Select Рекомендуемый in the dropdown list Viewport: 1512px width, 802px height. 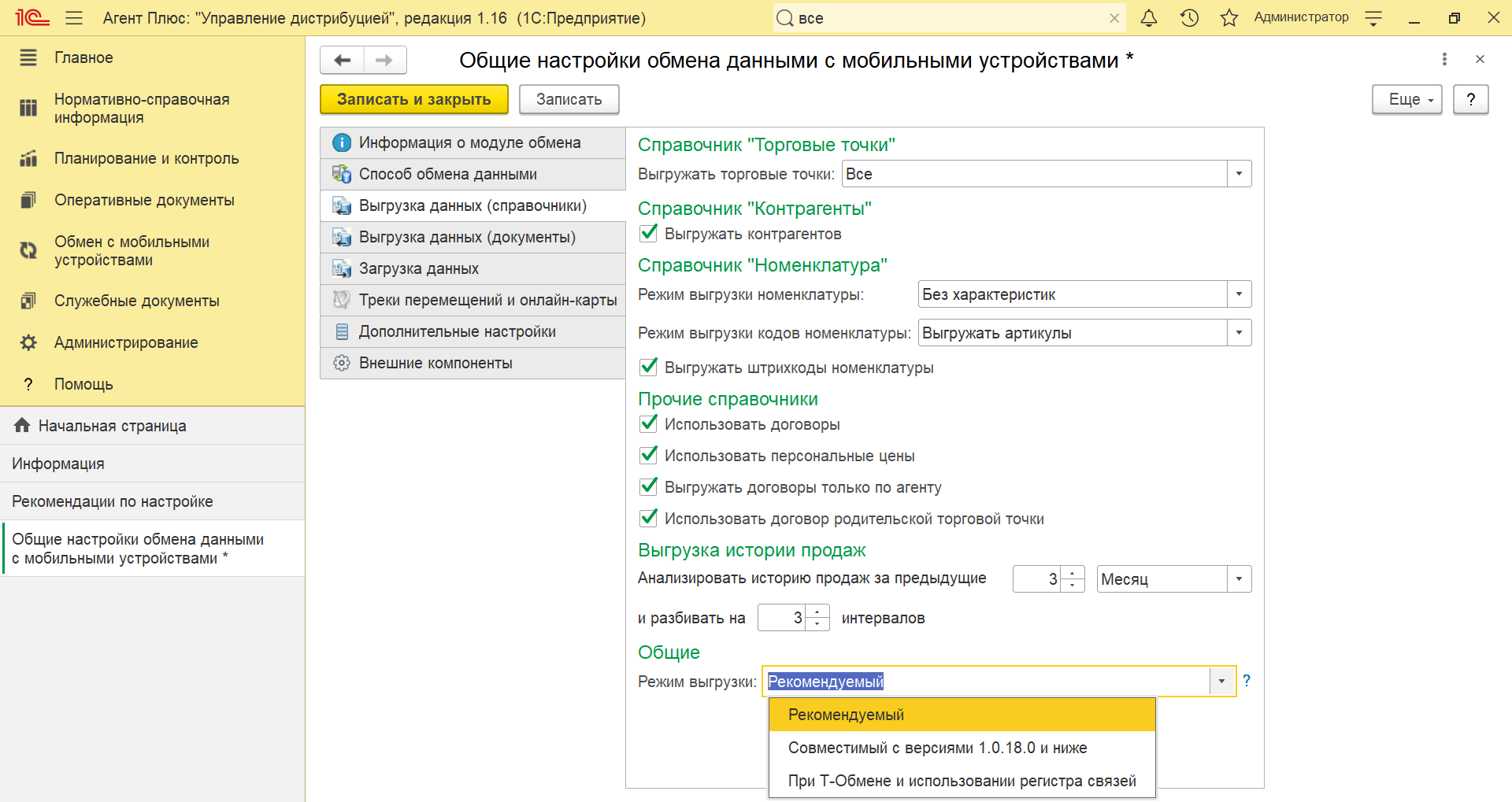(962, 715)
